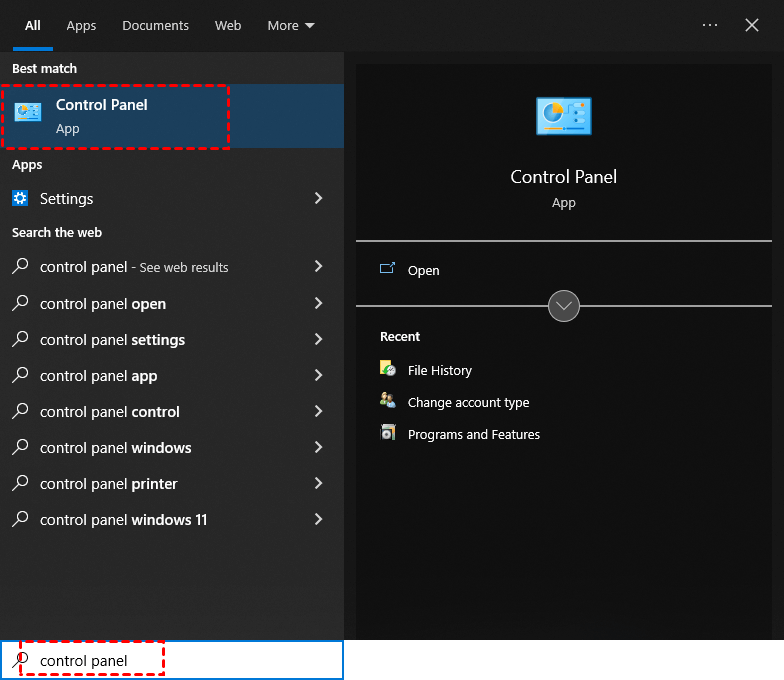Screen dimensions: 784x680
Task: Switch to the All tab
Action: coord(32,26)
